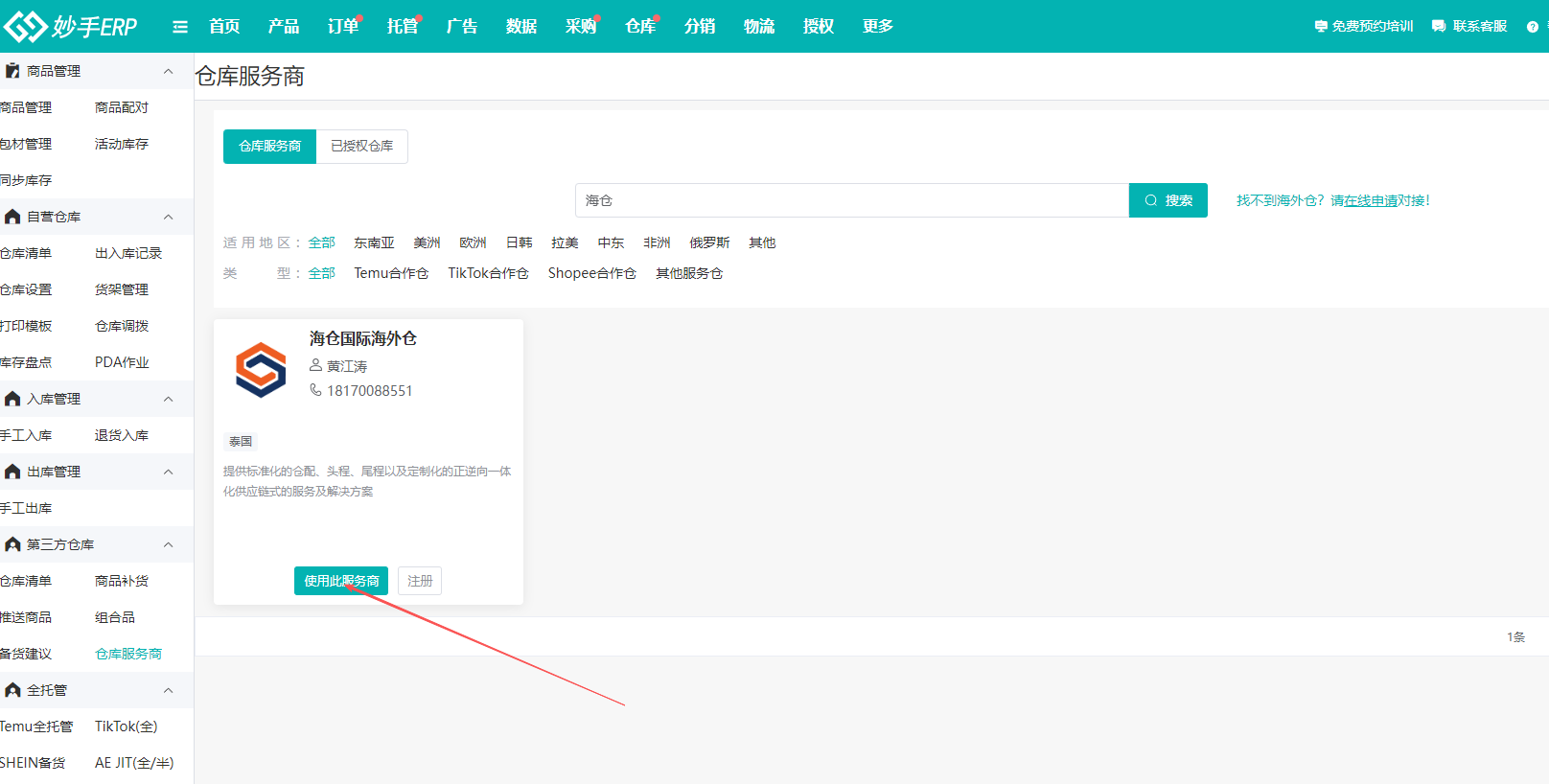
Task: Collapse the 全托管 sidebar section
Action: click(x=168, y=690)
